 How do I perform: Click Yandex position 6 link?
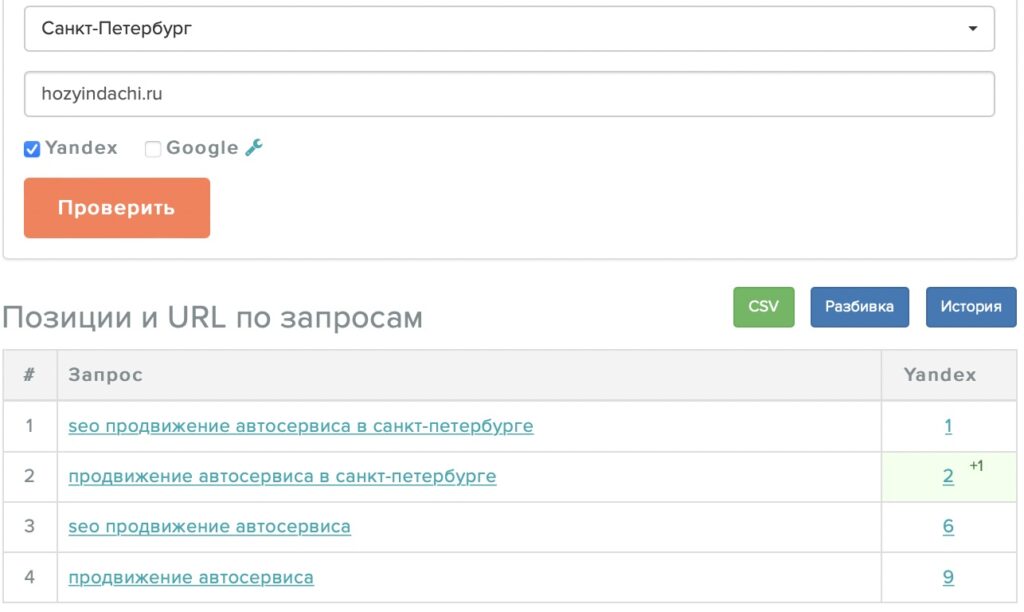pos(948,526)
